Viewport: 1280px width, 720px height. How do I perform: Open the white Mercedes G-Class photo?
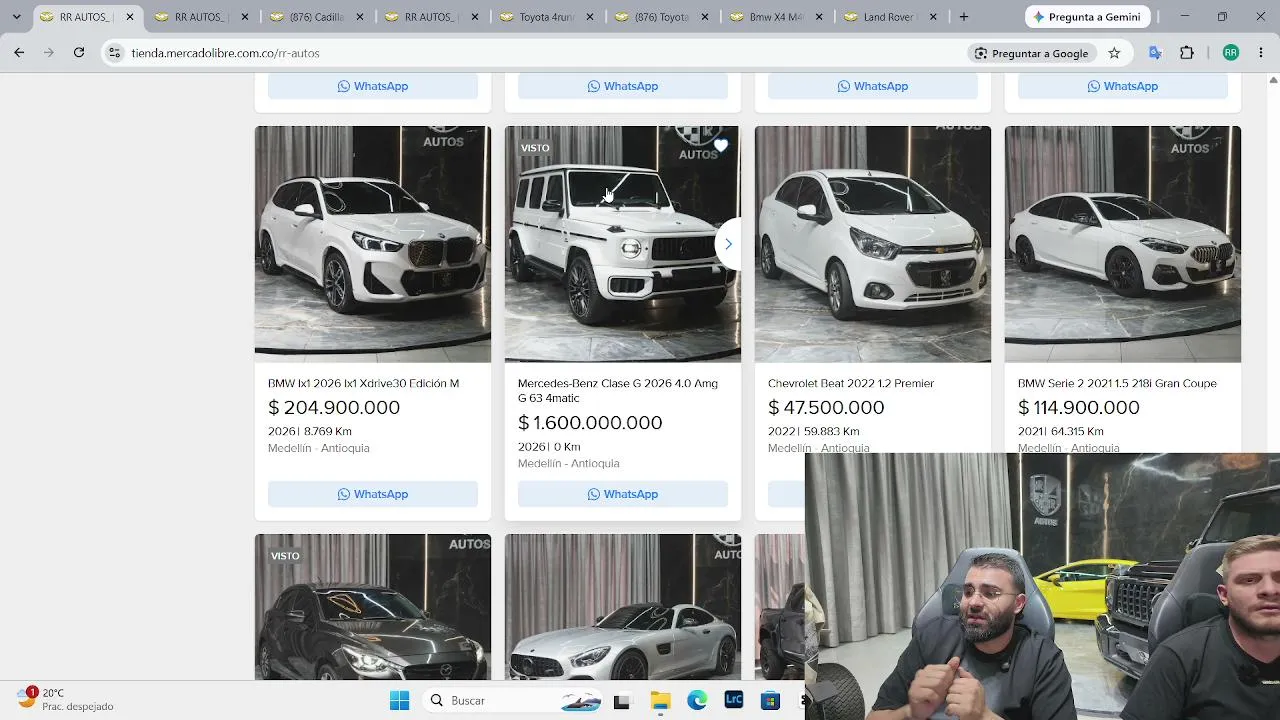click(623, 244)
